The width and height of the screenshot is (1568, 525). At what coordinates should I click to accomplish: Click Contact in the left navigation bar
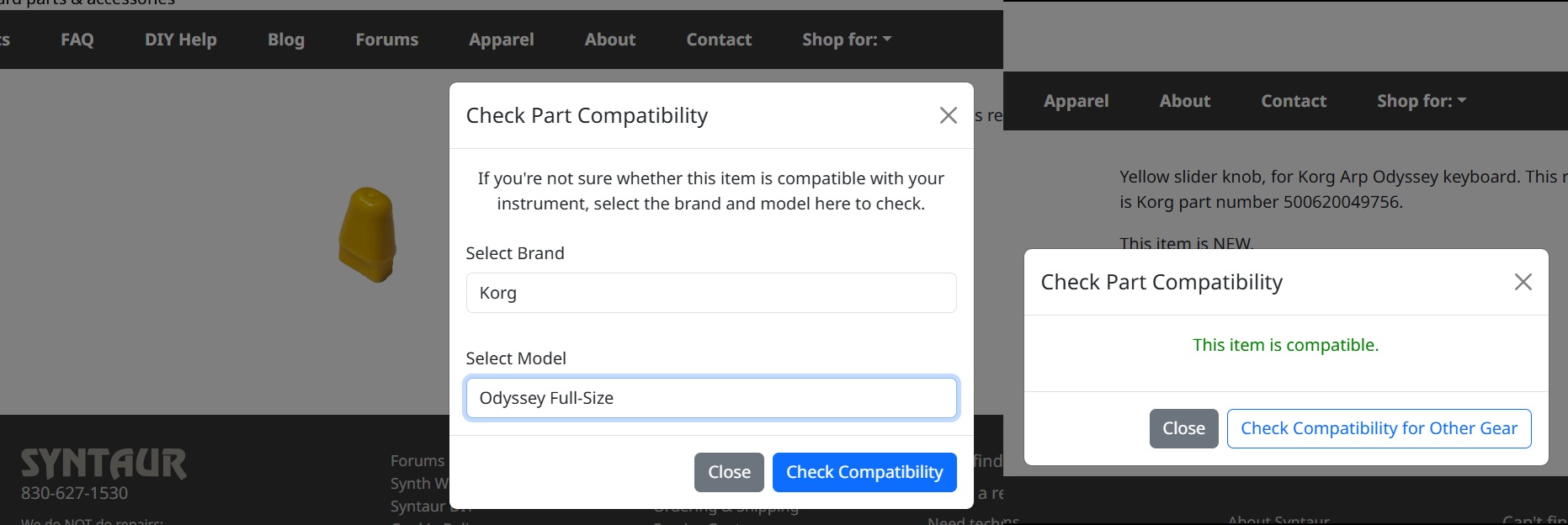[x=719, y=40]
